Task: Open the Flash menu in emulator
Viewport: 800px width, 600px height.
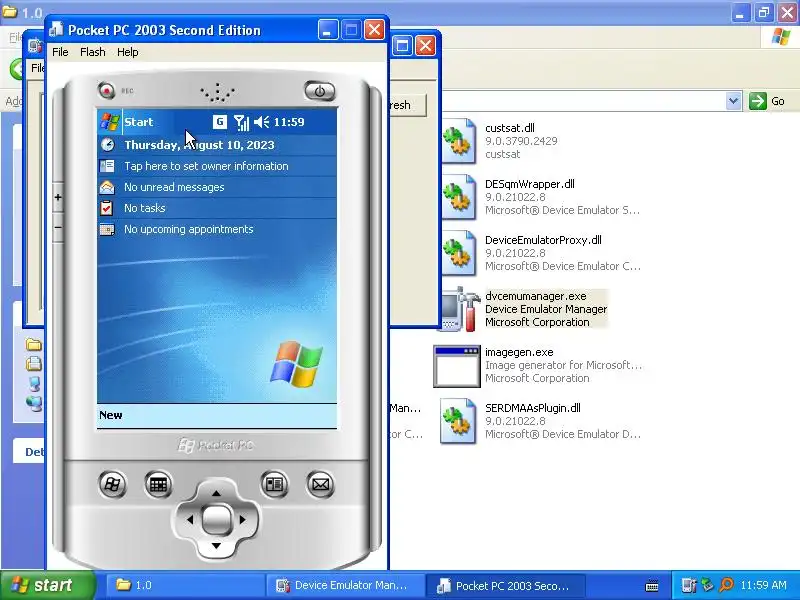Action: click(92, 52)
